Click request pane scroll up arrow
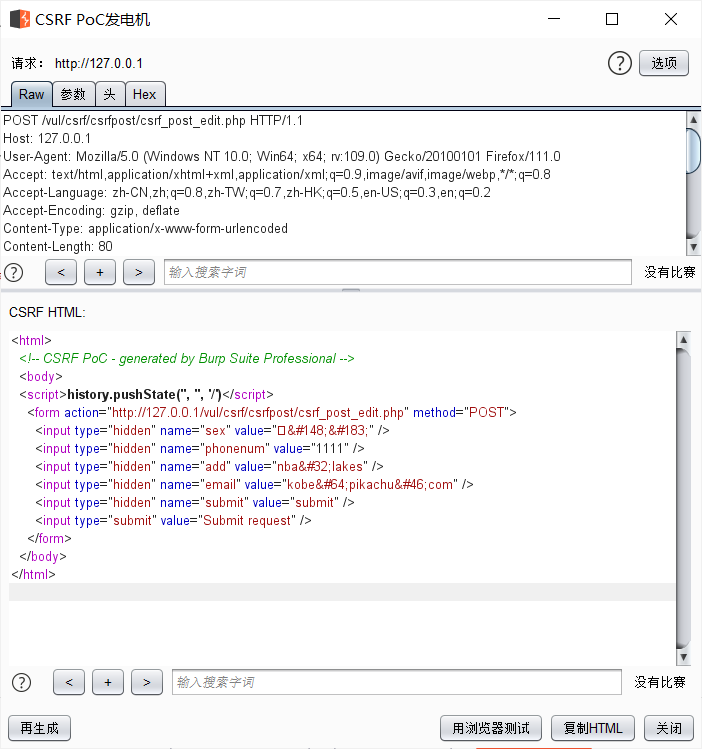Viewport: 702px width, 749px height. coord(693,119)
